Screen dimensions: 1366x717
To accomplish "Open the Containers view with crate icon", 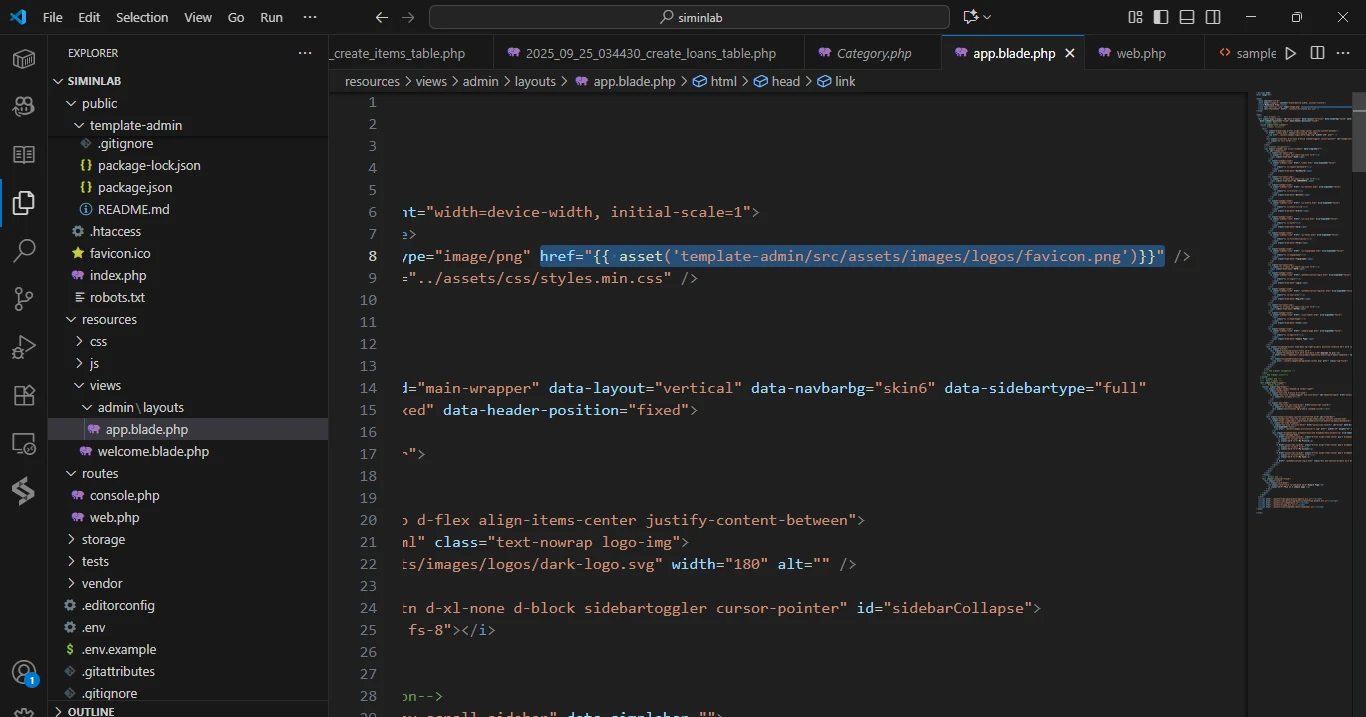I will click(x=24, y=59).
